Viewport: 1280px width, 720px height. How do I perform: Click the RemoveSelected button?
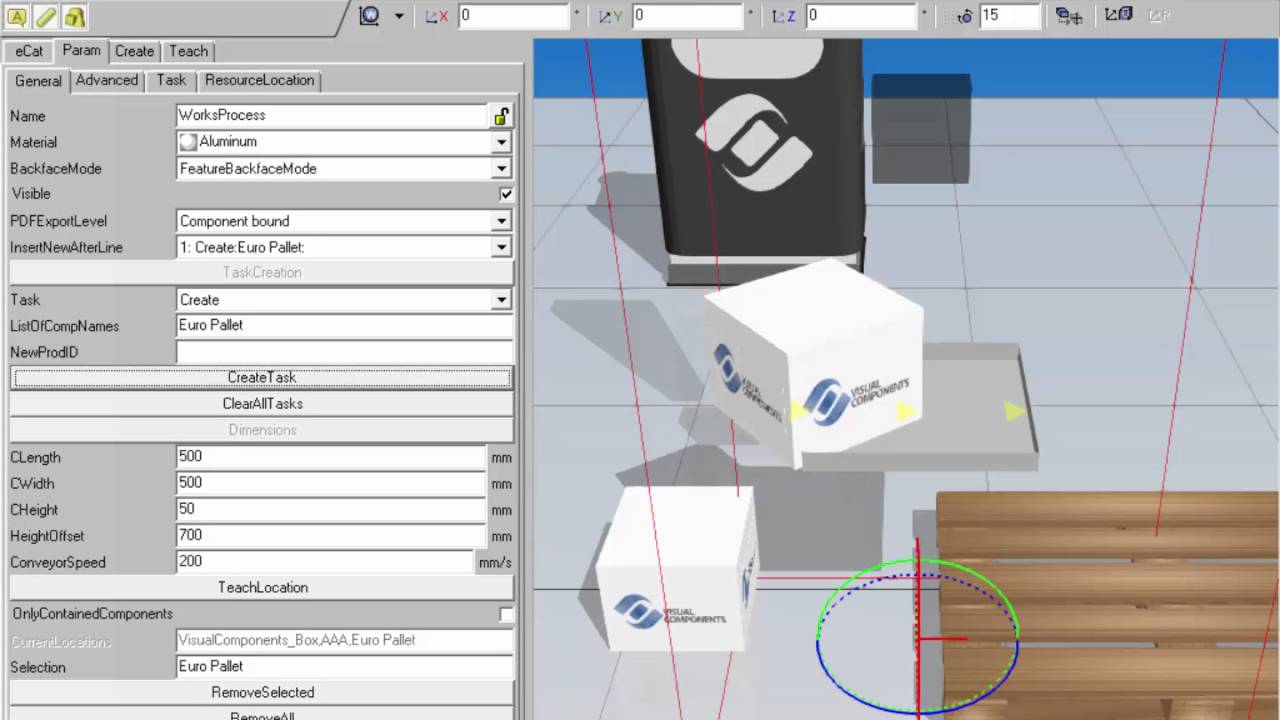[262, 692]
